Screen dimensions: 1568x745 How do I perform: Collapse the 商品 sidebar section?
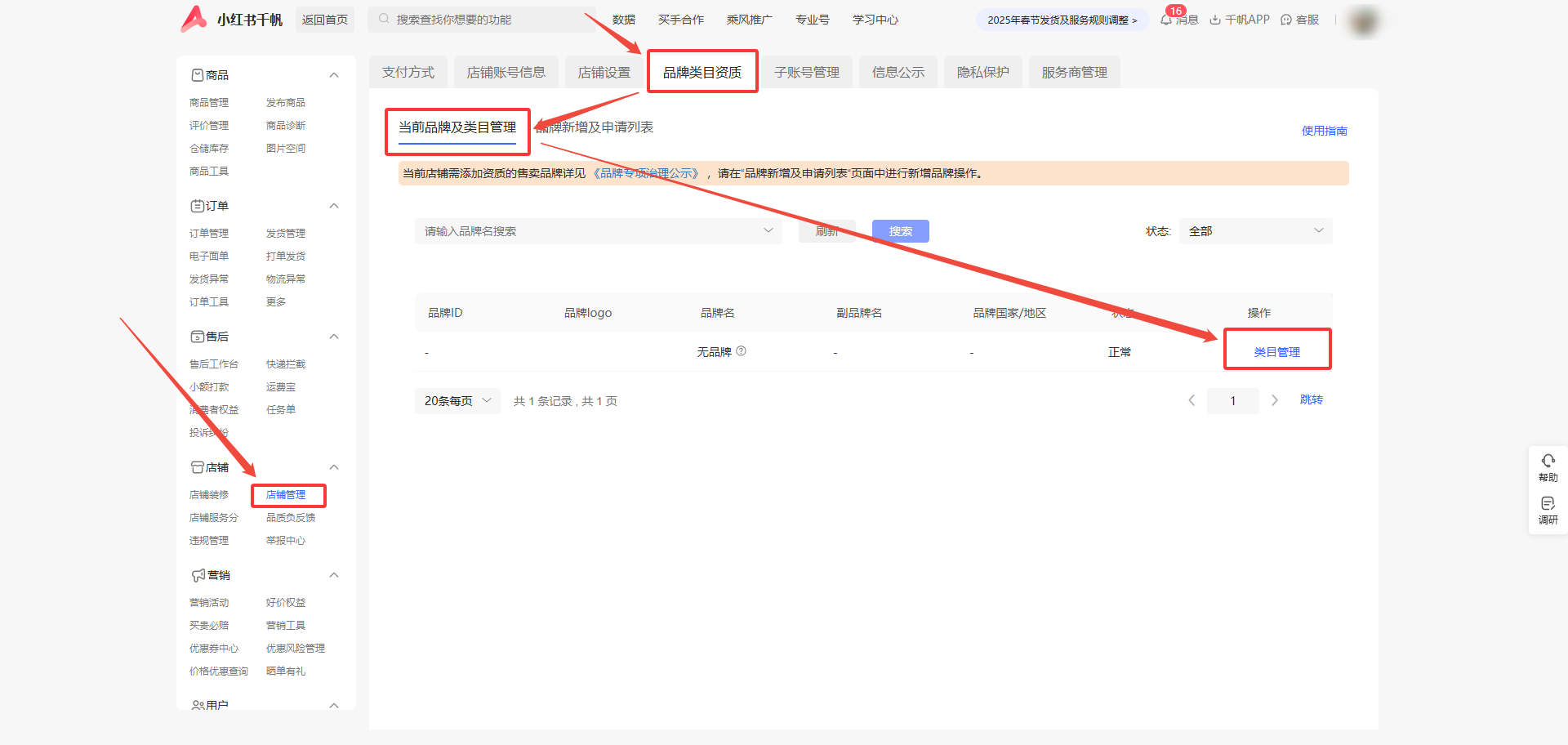click(x=334, y=75)
